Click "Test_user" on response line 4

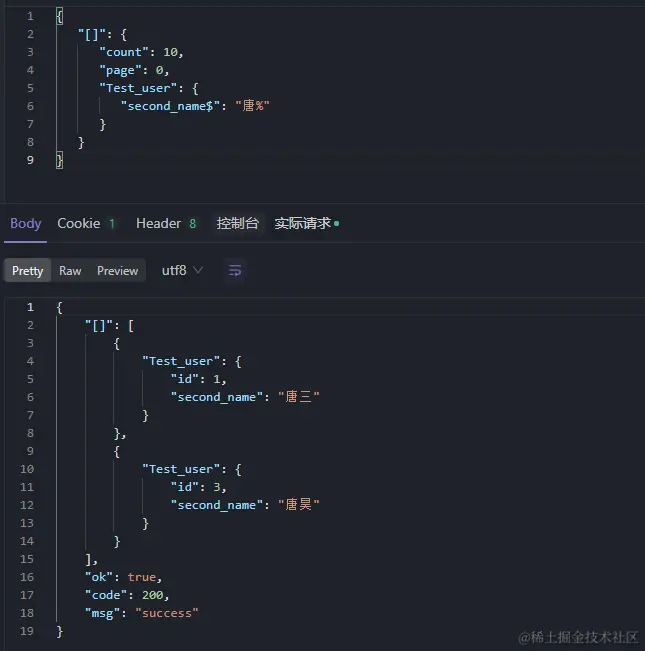tap(181, 361)
